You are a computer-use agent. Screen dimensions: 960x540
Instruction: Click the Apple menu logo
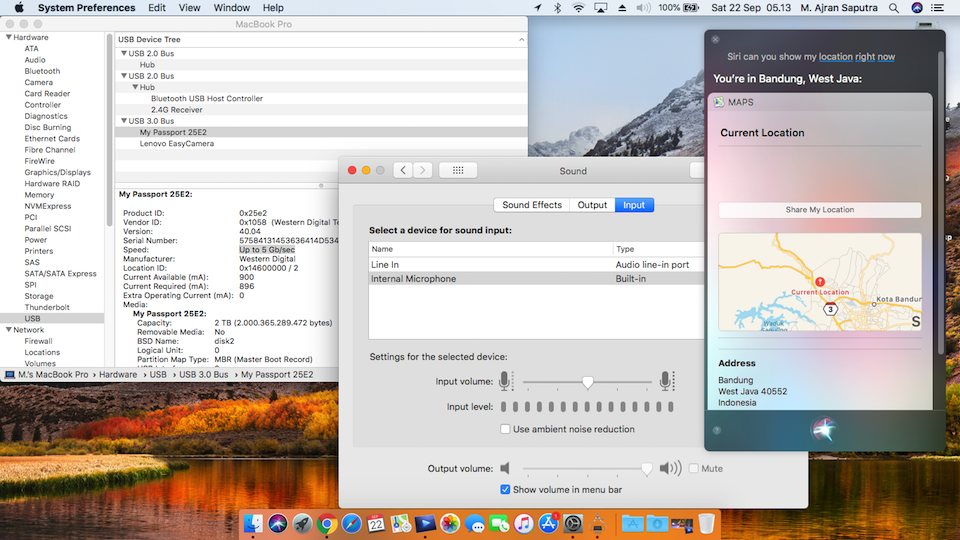(19, 8)
